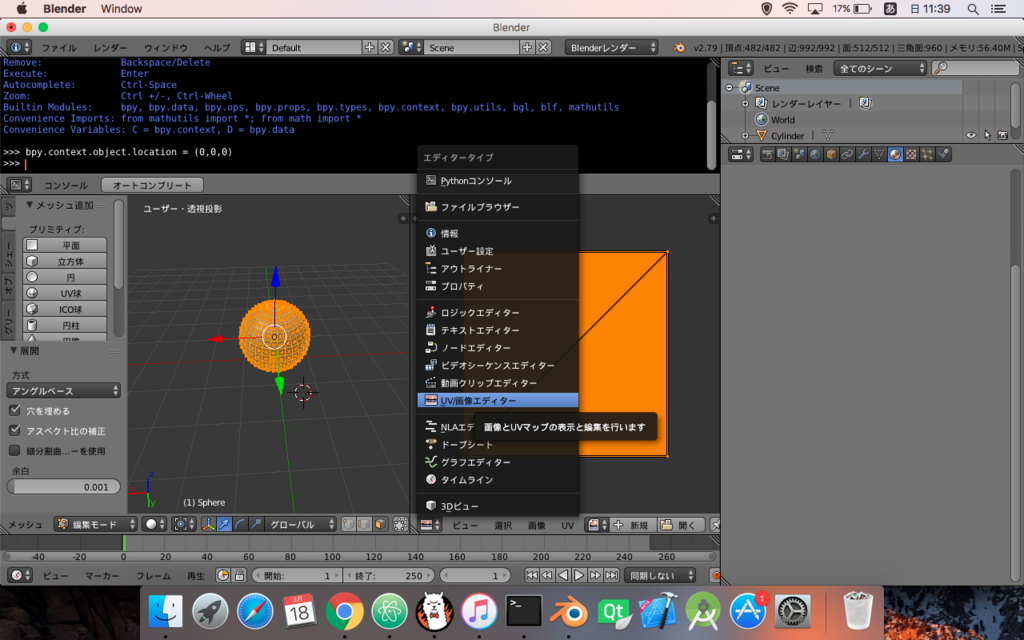1024x640 pixels.
Task: Select face select mode icon
Action: click(x=380, y=524)
